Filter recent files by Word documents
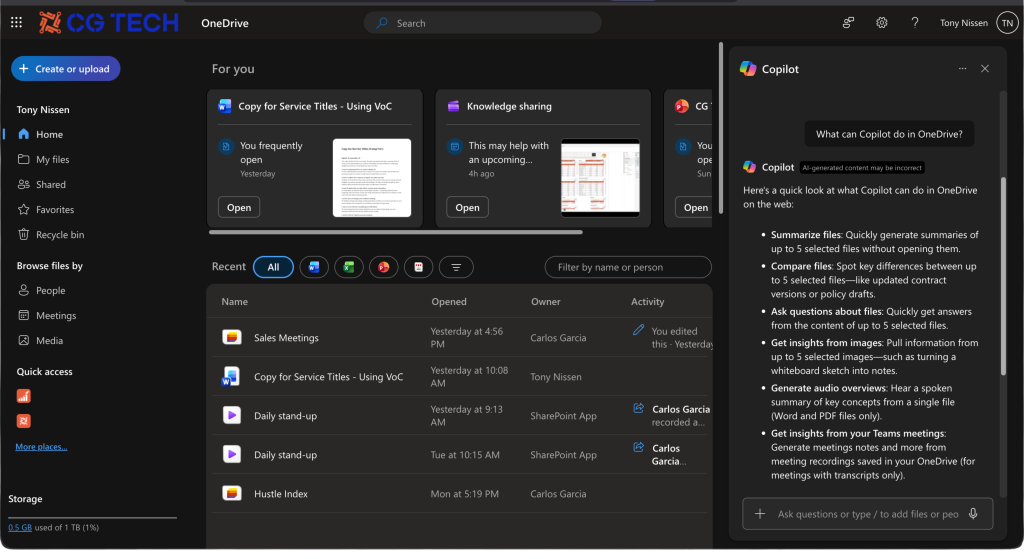1024x559 pixels. coord(314,267)
